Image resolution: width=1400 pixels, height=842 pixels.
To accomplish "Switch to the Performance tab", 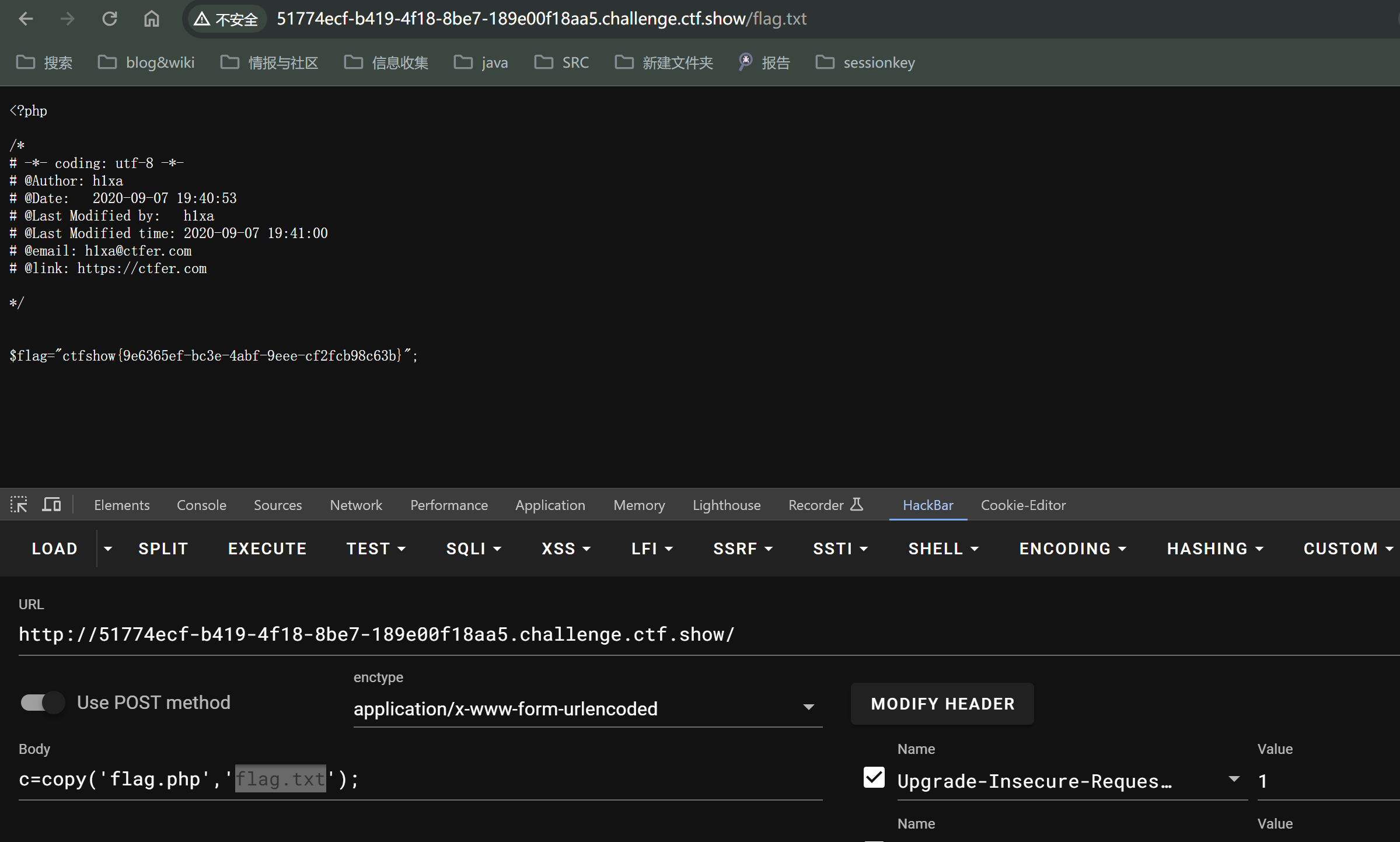I will pyautogui.click(x=449, y=505).
